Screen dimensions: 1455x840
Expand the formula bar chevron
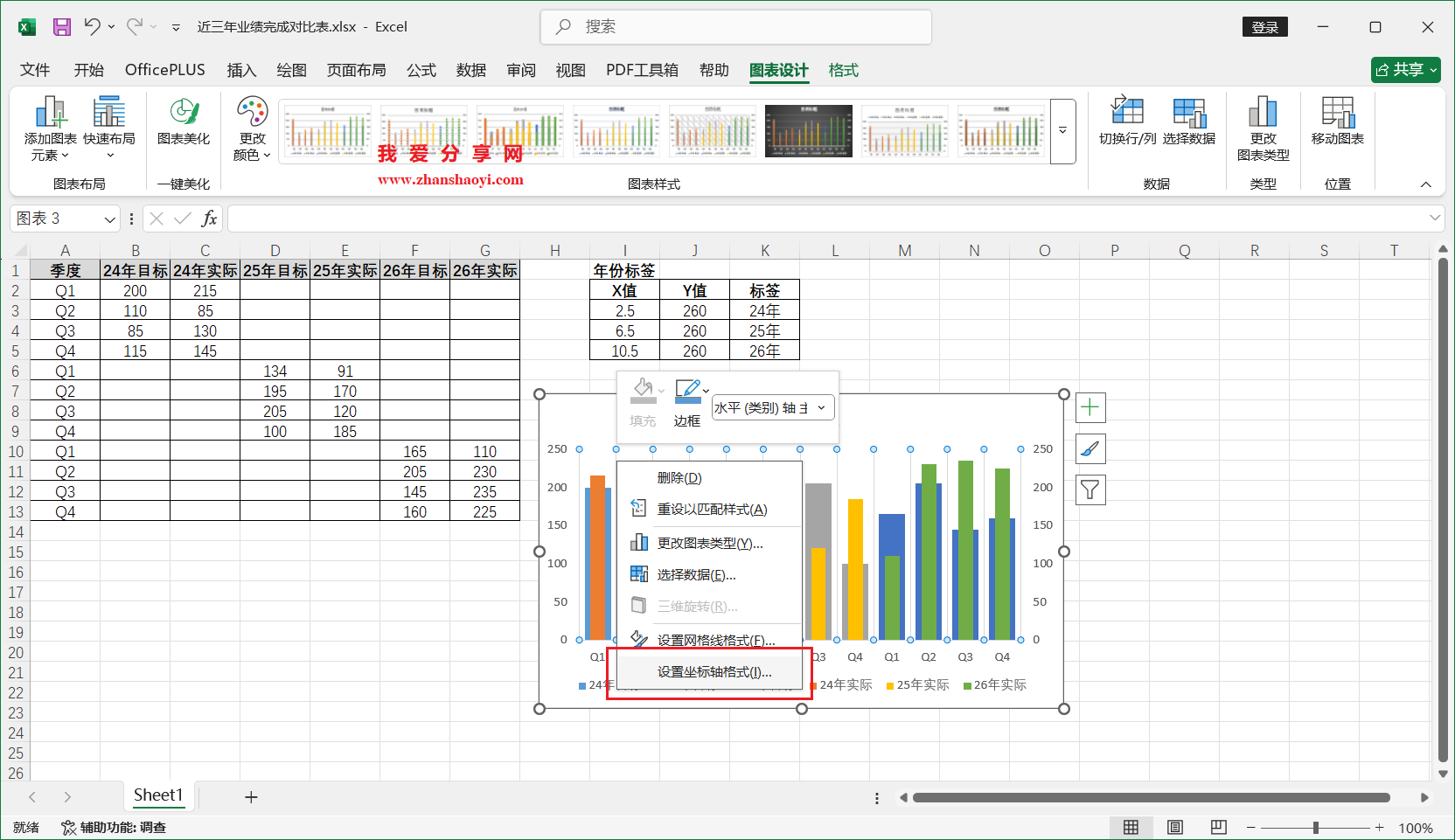(x=1435, y=218)
